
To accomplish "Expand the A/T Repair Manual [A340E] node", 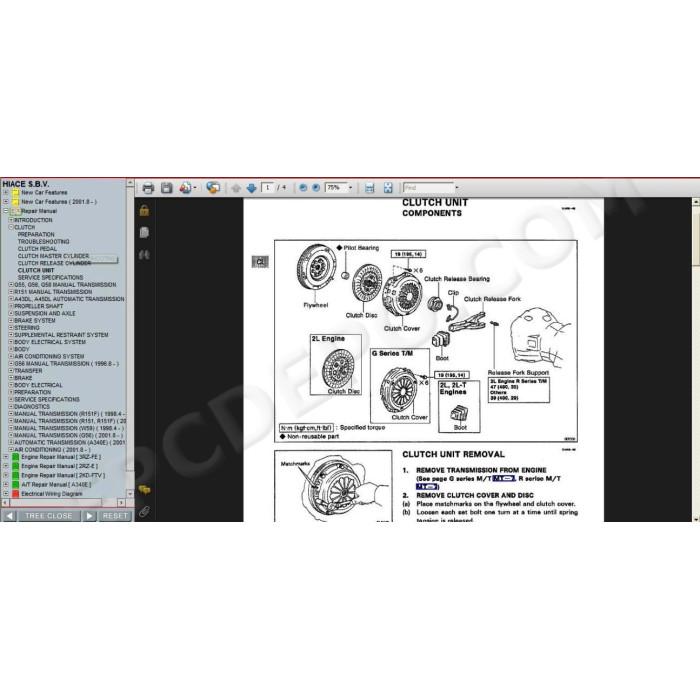I will 6,484.
